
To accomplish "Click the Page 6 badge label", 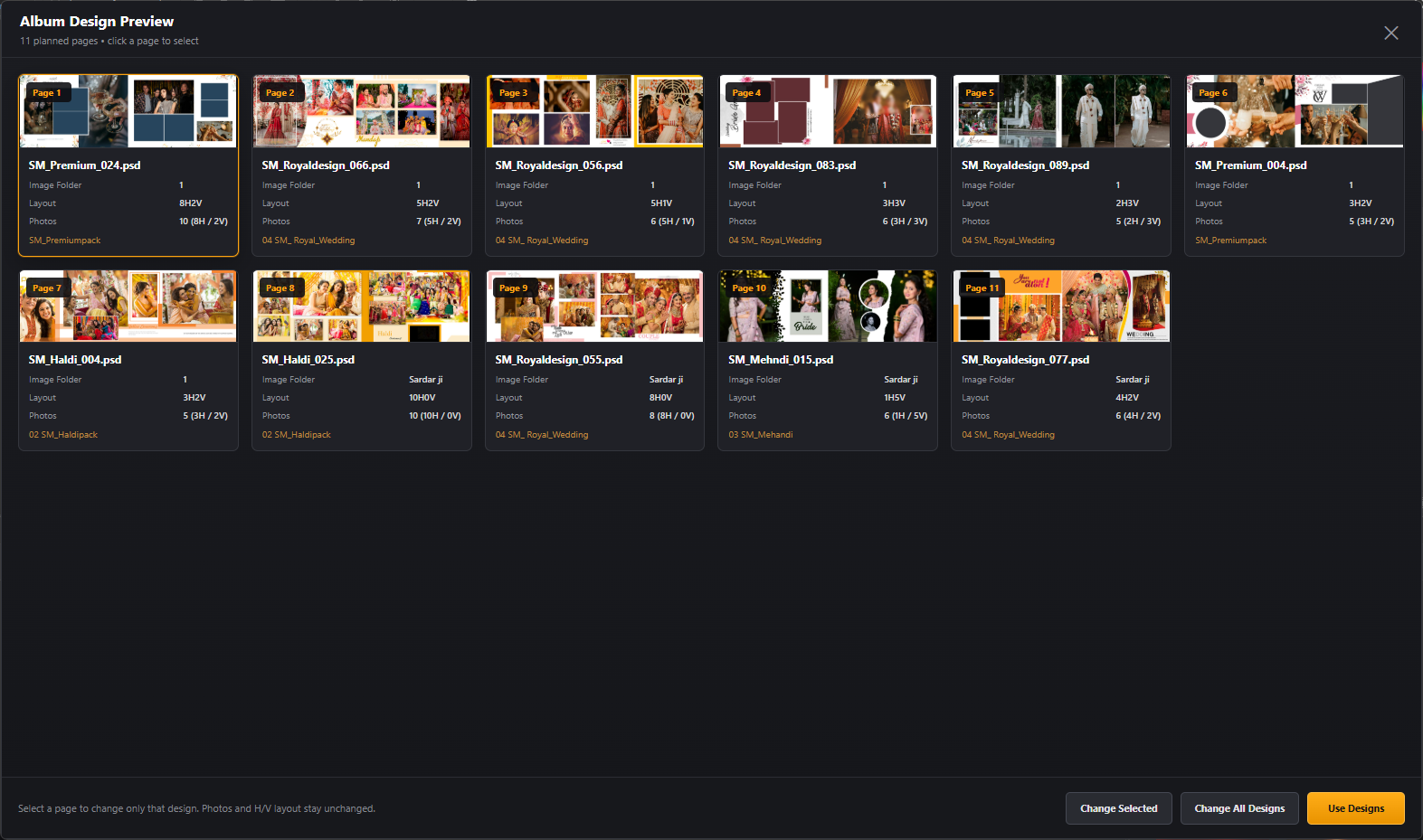I will coord(1213,93).
